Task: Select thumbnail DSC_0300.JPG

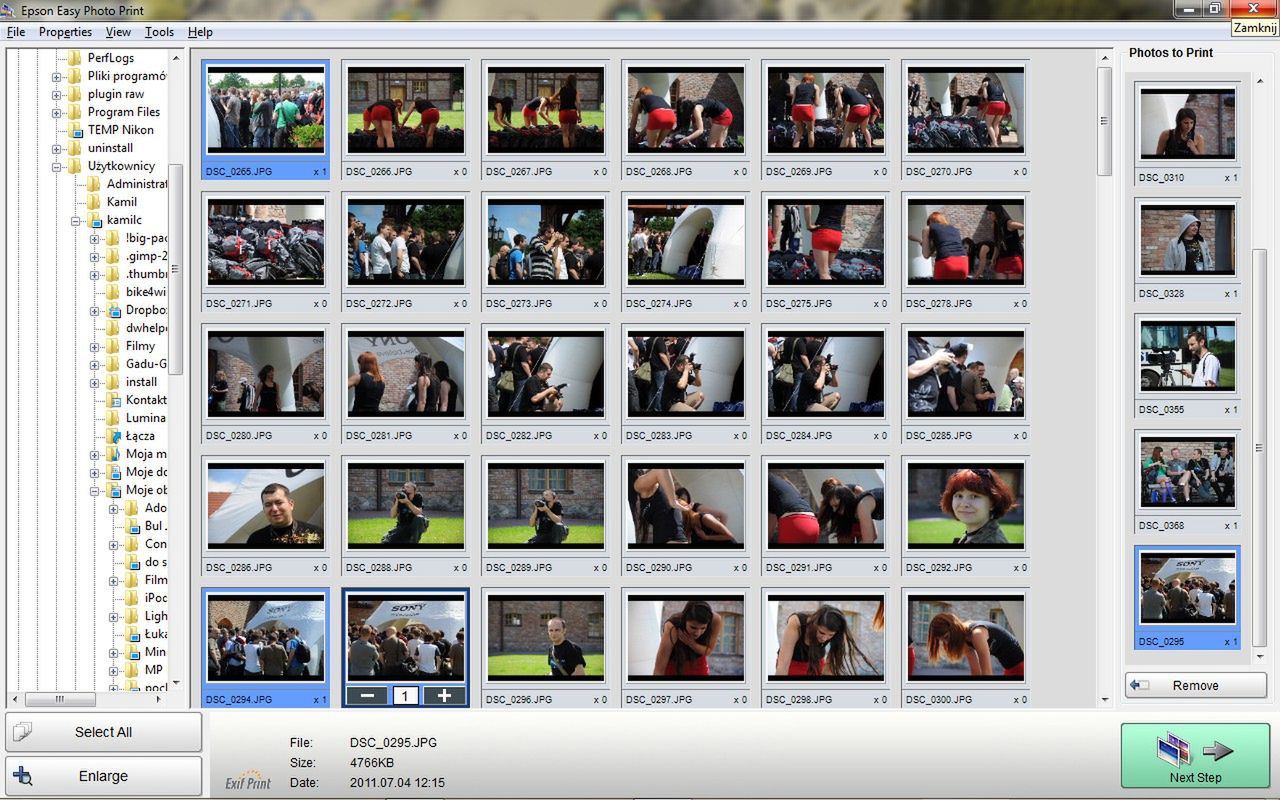Action: point(965,648)
